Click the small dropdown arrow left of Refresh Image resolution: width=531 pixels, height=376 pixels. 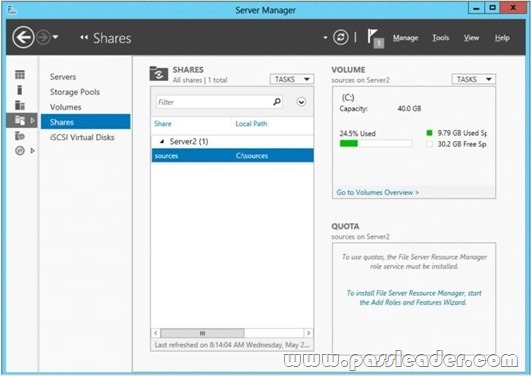tap(325, 38)
